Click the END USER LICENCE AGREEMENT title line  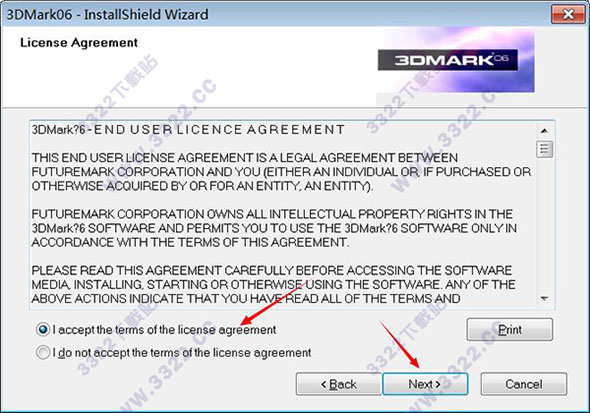tap(188, 130)
